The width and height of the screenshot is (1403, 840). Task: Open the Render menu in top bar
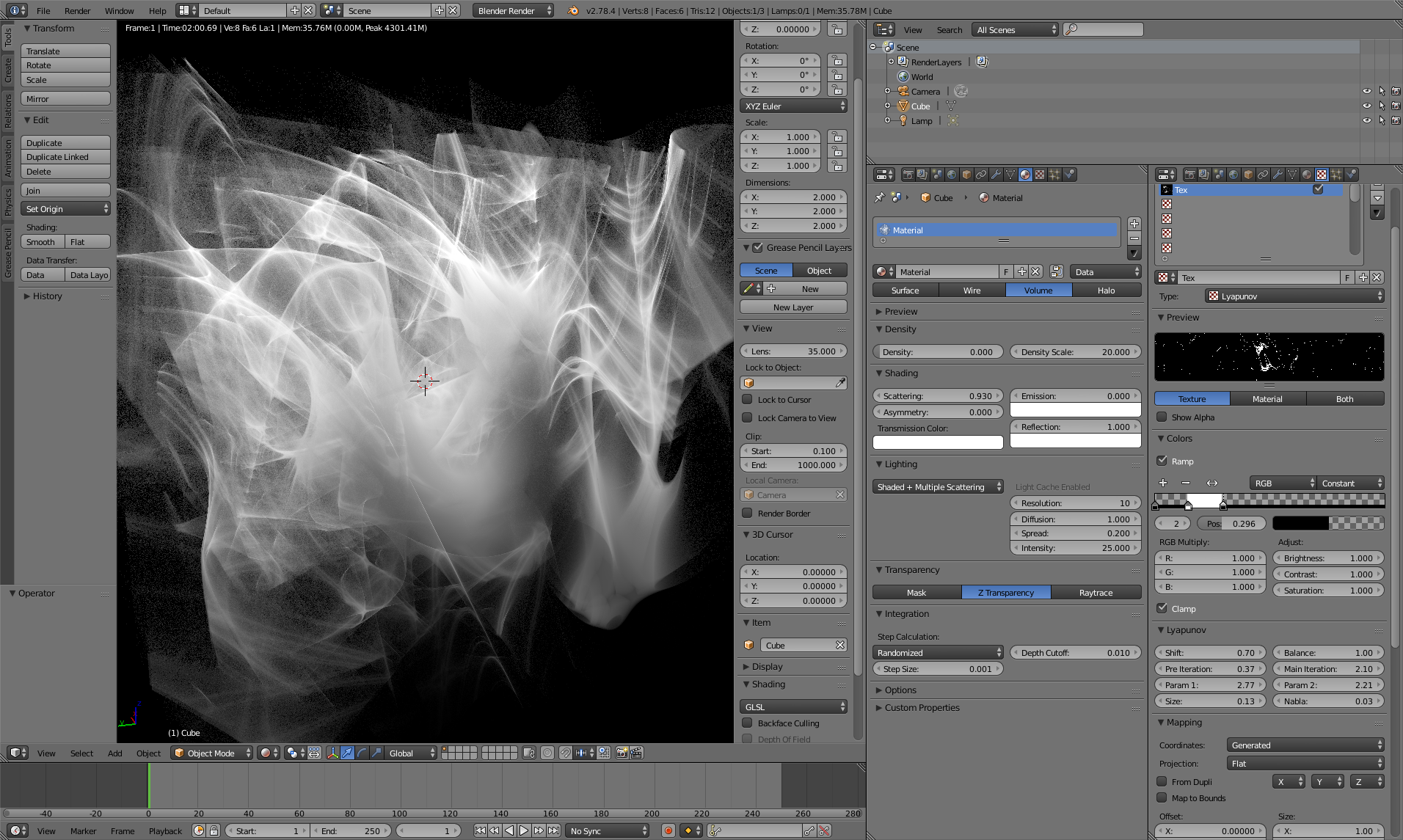77,11
